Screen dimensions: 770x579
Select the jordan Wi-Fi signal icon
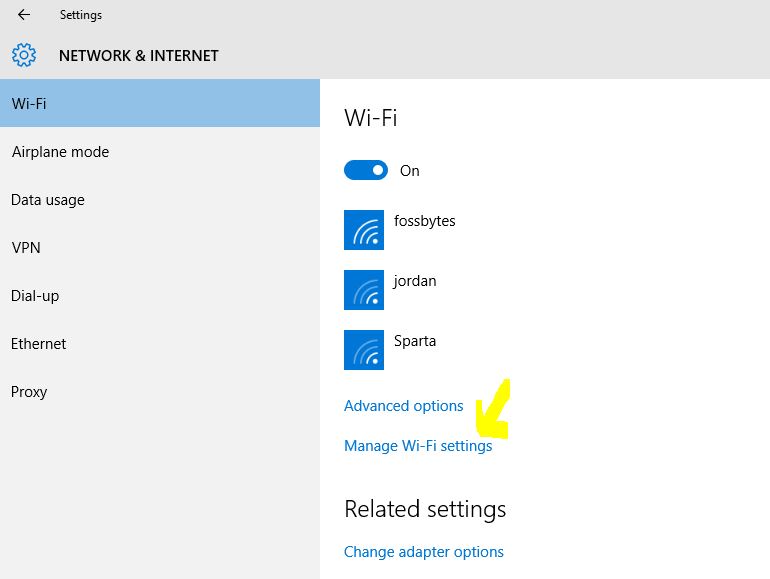pyautogui.click(x=364, y=290)
